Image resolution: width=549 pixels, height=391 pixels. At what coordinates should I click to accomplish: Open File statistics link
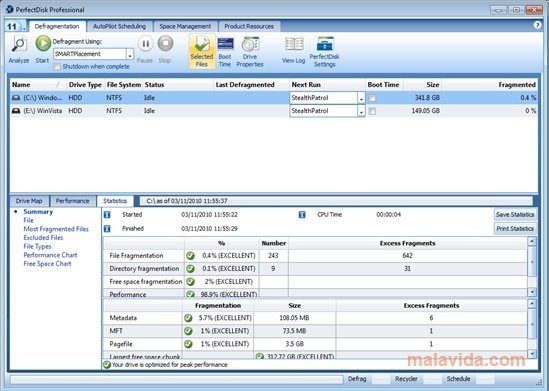(x=28, y=221)
